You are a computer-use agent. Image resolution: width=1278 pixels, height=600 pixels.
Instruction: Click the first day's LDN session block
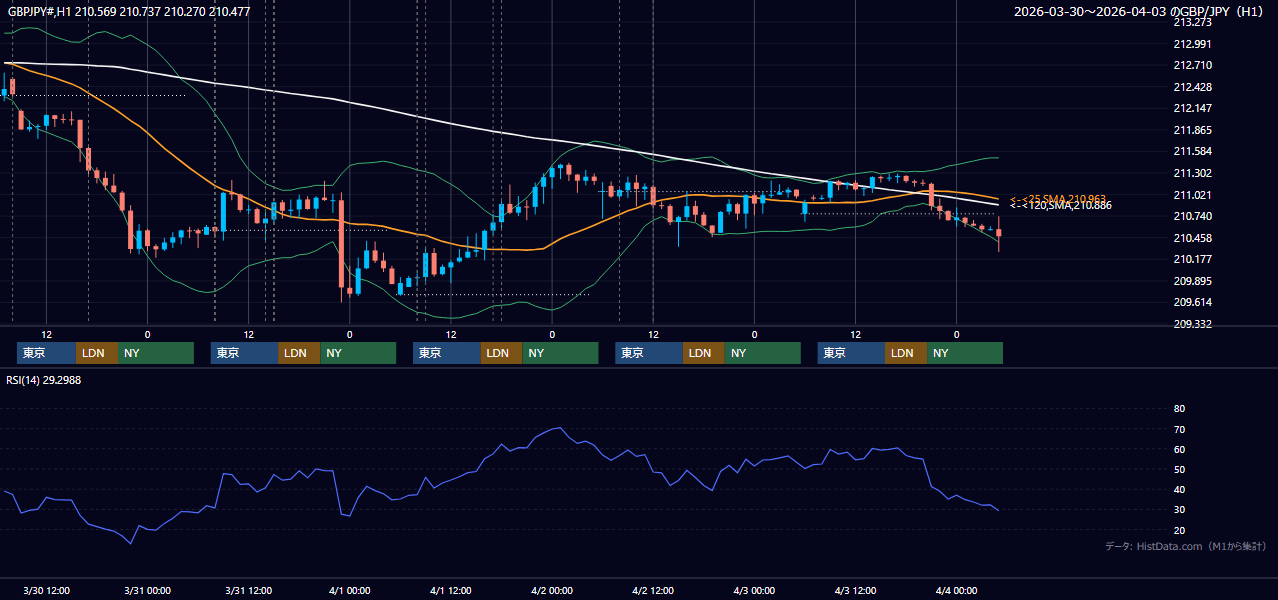click(x=97, y=353)
